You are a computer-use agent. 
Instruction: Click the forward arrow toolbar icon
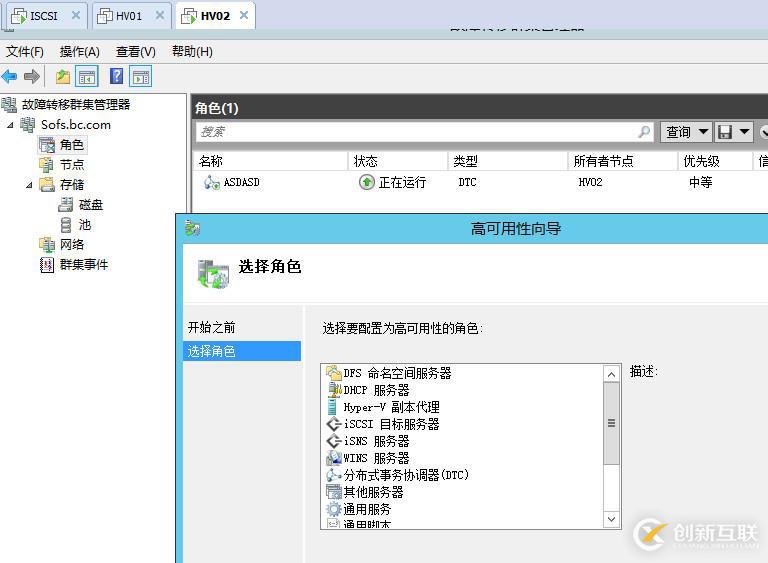32,76
